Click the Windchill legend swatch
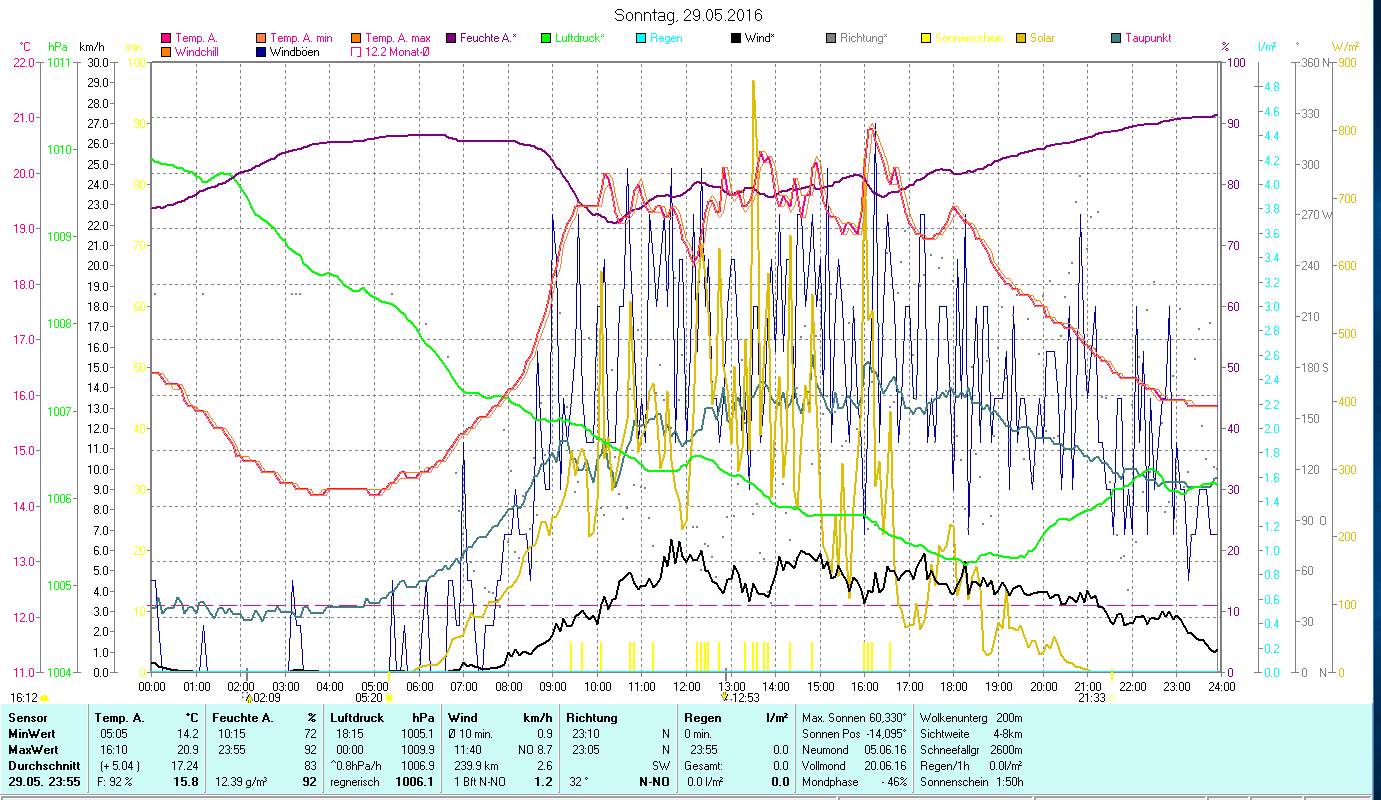The width and height of the screenshot is (1381, 800). [x=165, y=51]
